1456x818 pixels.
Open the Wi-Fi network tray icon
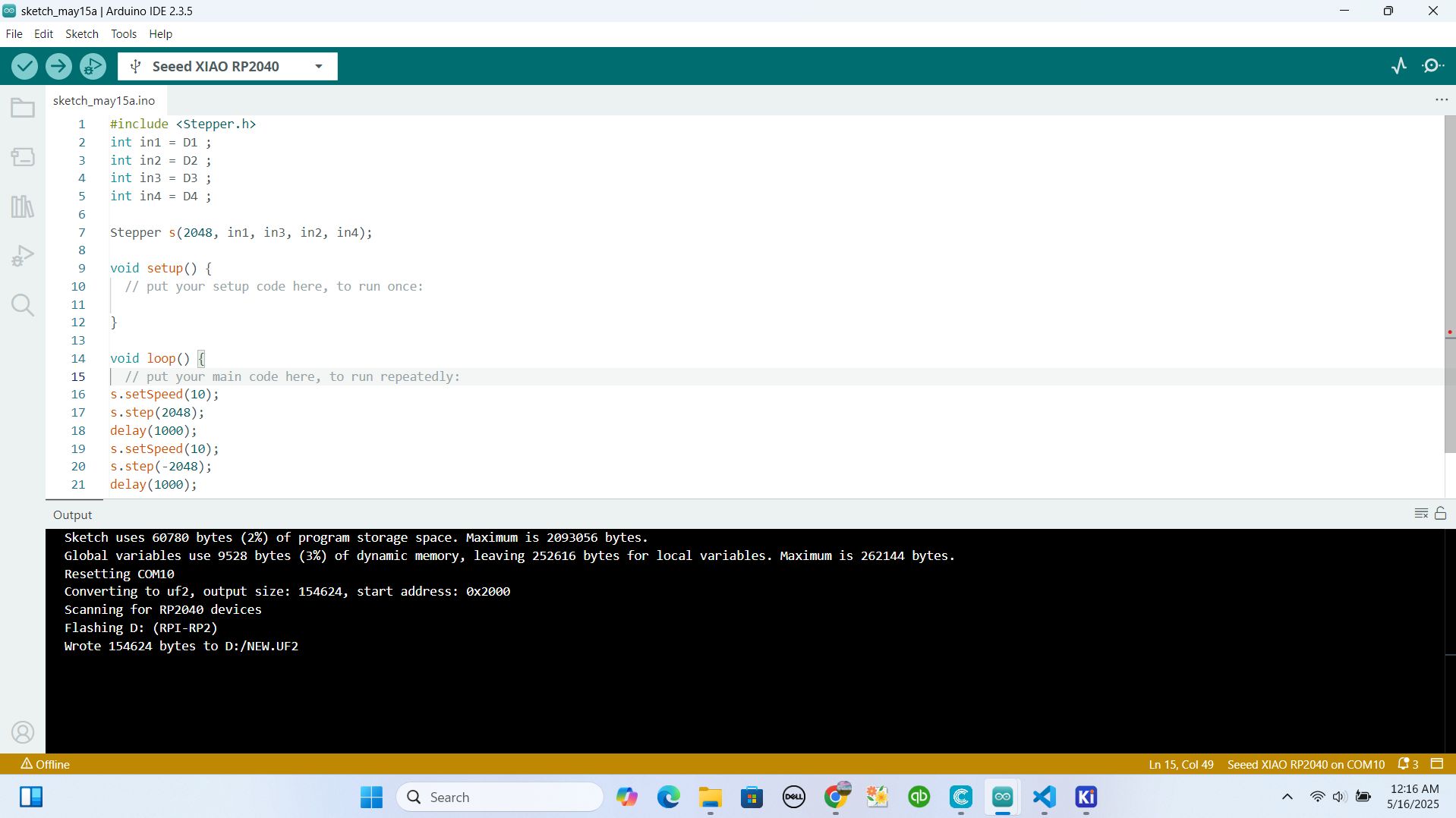click(x=1317, y=797)
